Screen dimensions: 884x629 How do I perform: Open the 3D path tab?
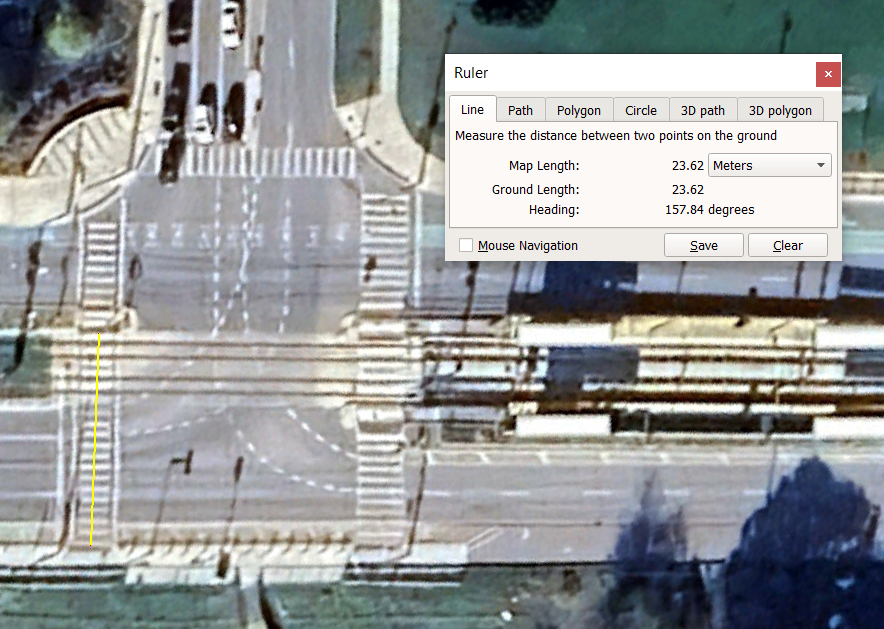(703, 110)
